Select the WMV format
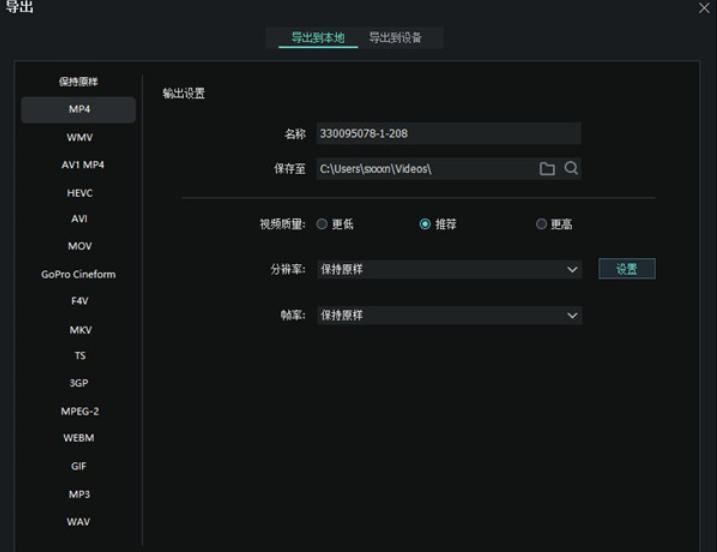Image resolution: width=717 pixels, height=552 pixels. (80, 137)
